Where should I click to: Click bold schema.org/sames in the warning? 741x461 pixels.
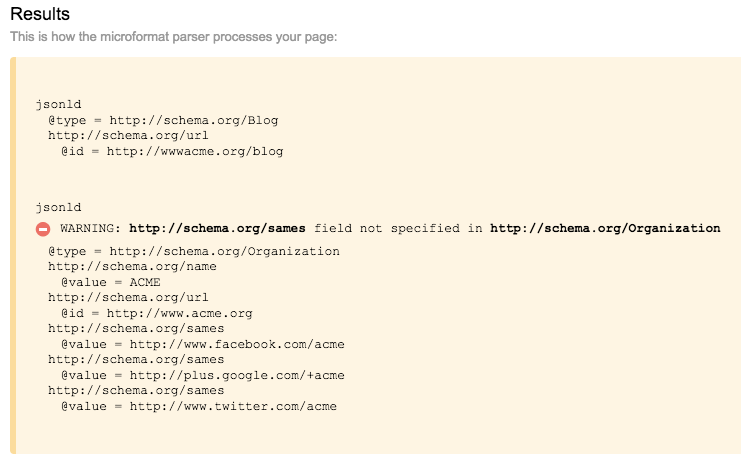(x=217, y=229)
